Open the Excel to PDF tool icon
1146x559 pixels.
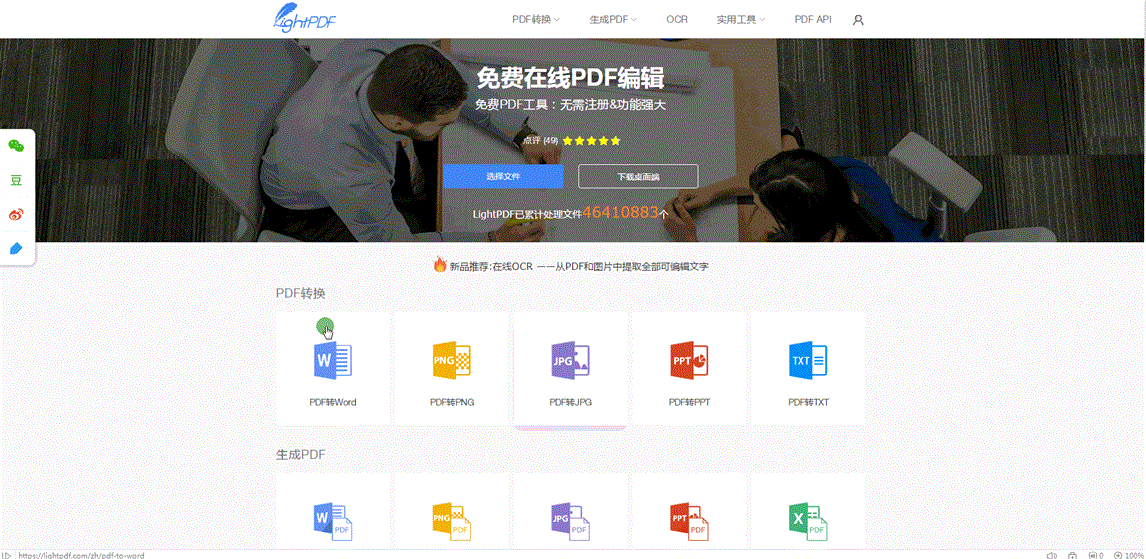(808, 520)
